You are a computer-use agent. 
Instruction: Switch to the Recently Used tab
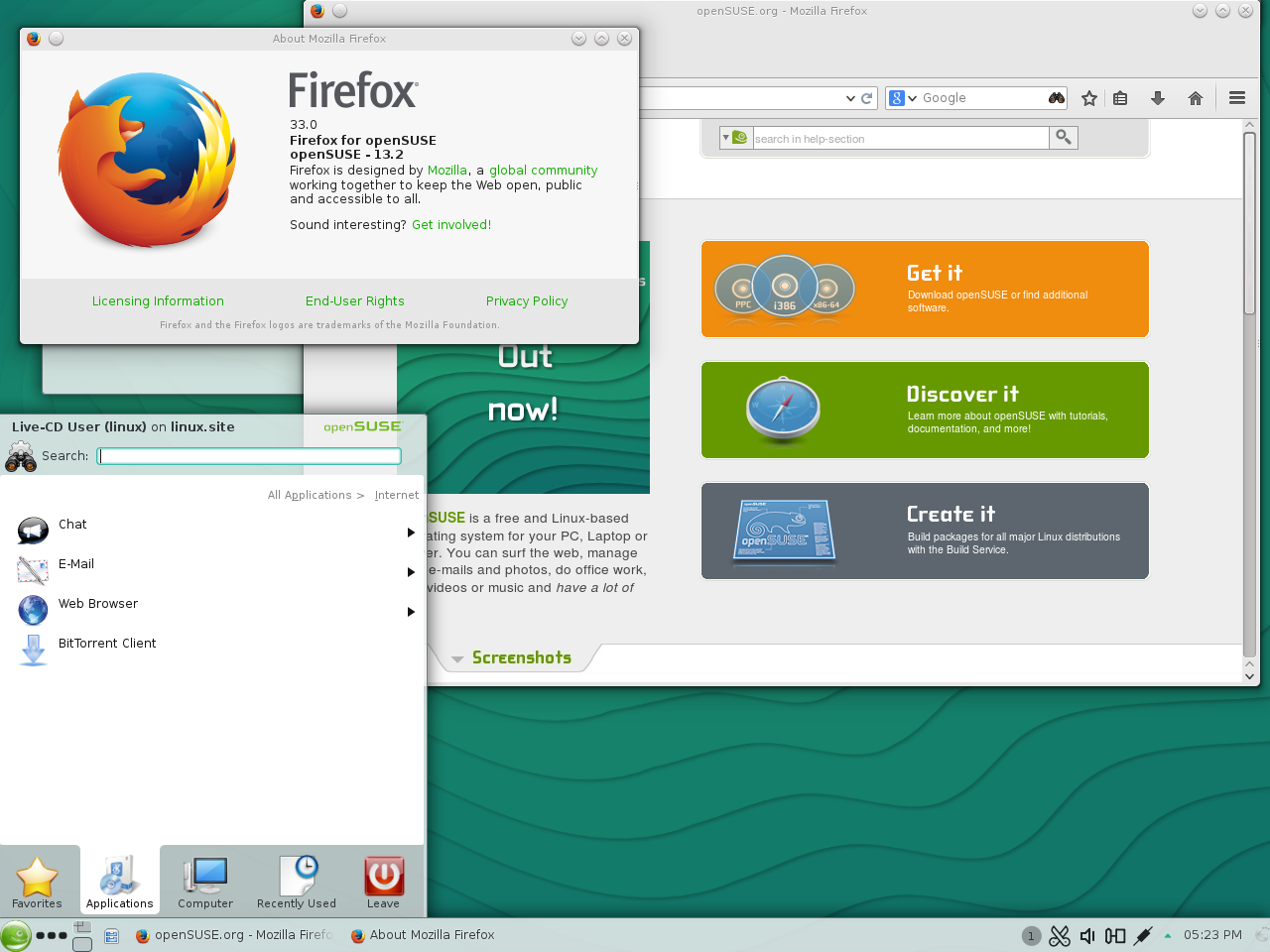(x=297, y=882)
